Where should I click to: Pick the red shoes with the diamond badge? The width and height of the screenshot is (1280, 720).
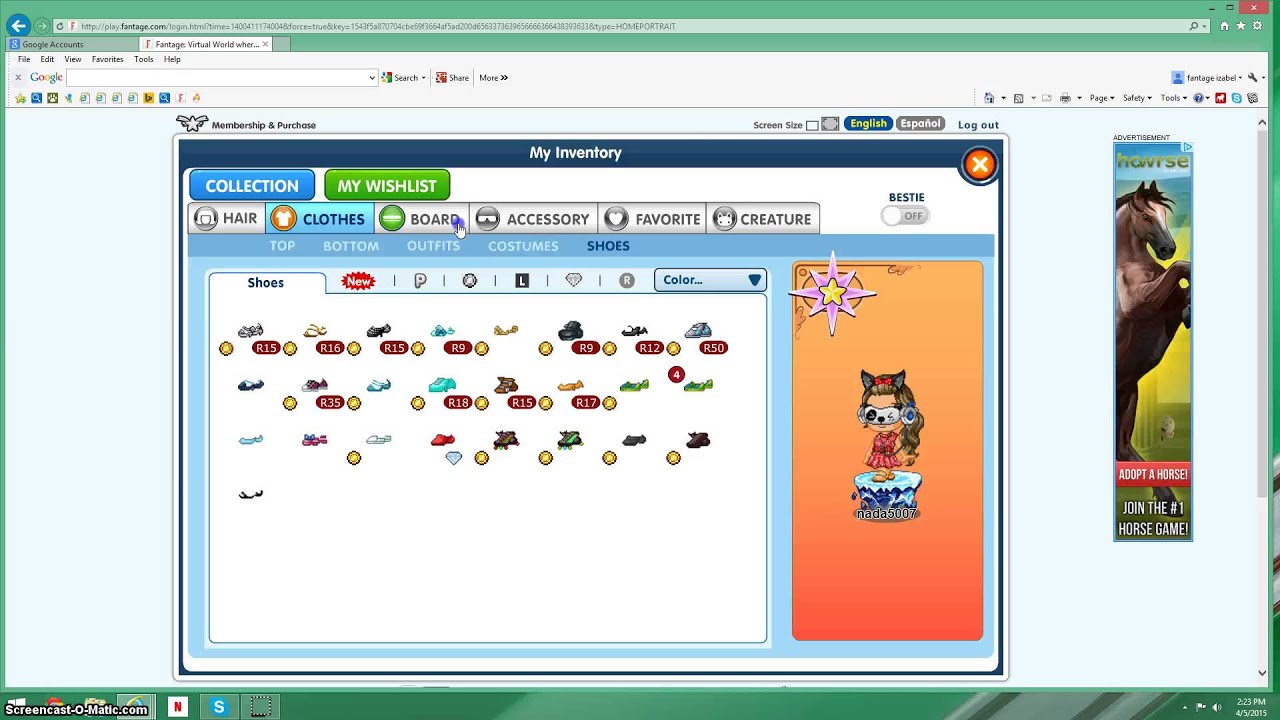[x=442, y=439]
